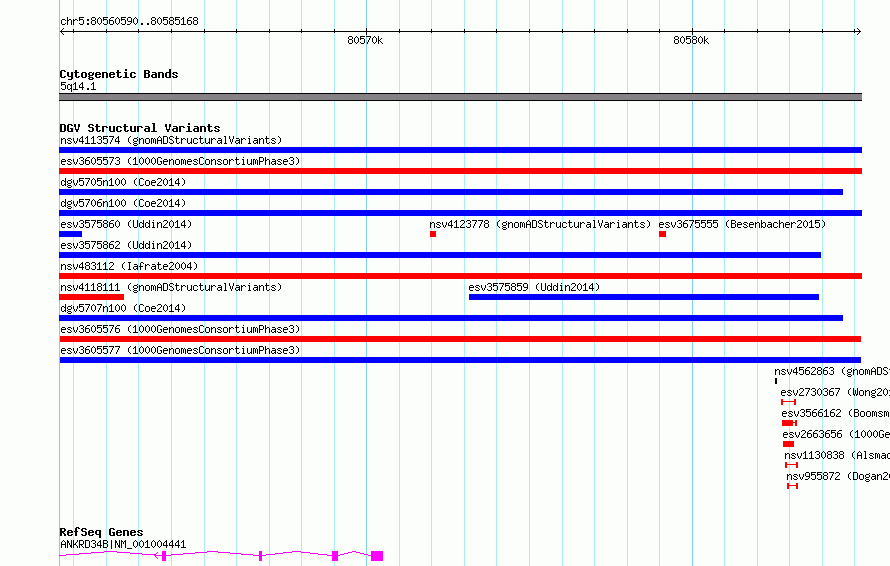
Task: Select the blue bar under esv3605577
Action: tap(460, 360)
